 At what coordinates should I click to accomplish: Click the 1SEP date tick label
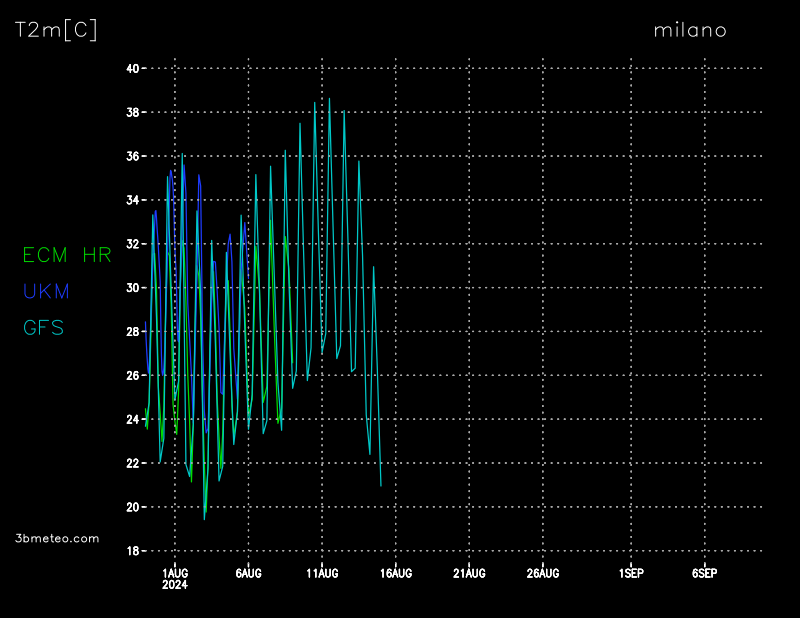point(631,573)
